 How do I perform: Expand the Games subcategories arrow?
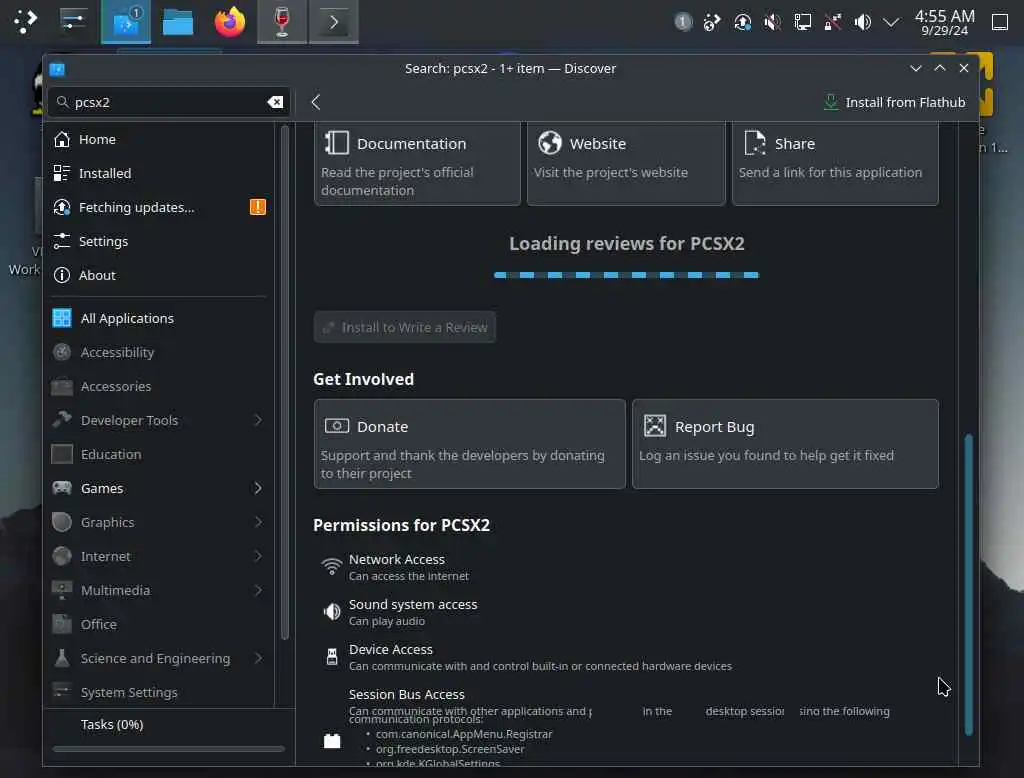pyautogui.click(x=258, y=488)
